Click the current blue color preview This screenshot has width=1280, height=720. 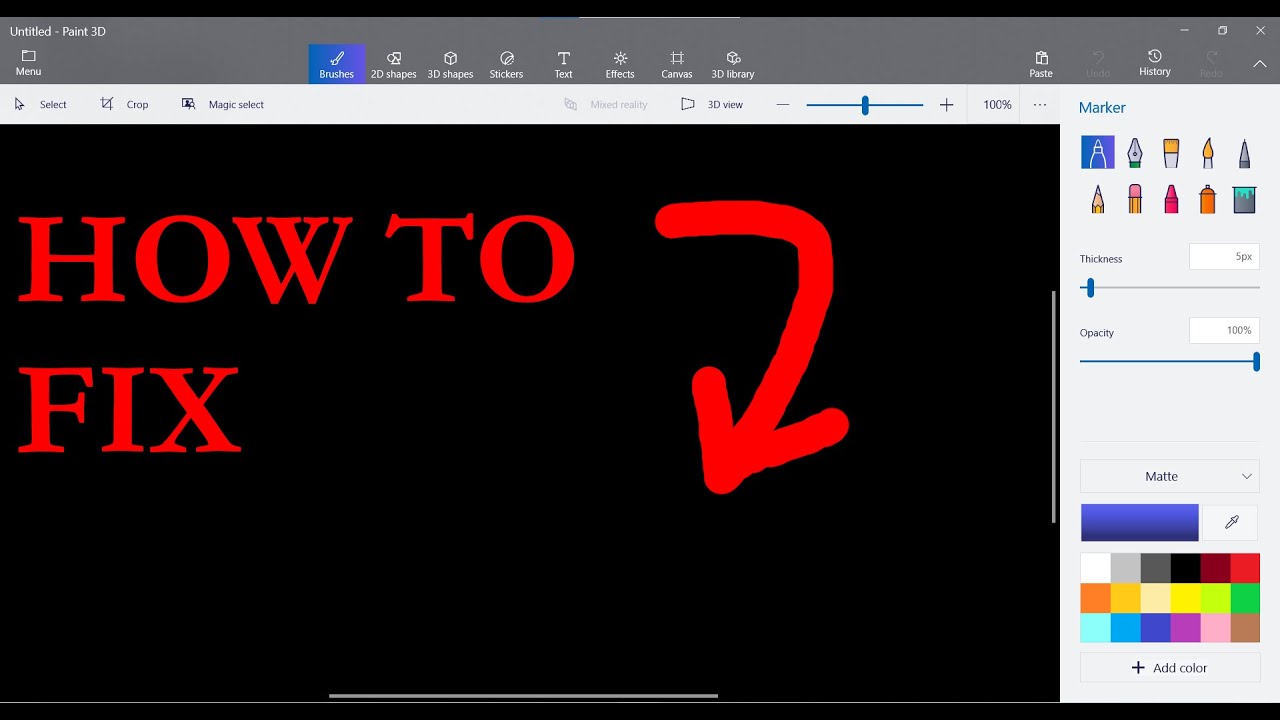point(1139,522)
